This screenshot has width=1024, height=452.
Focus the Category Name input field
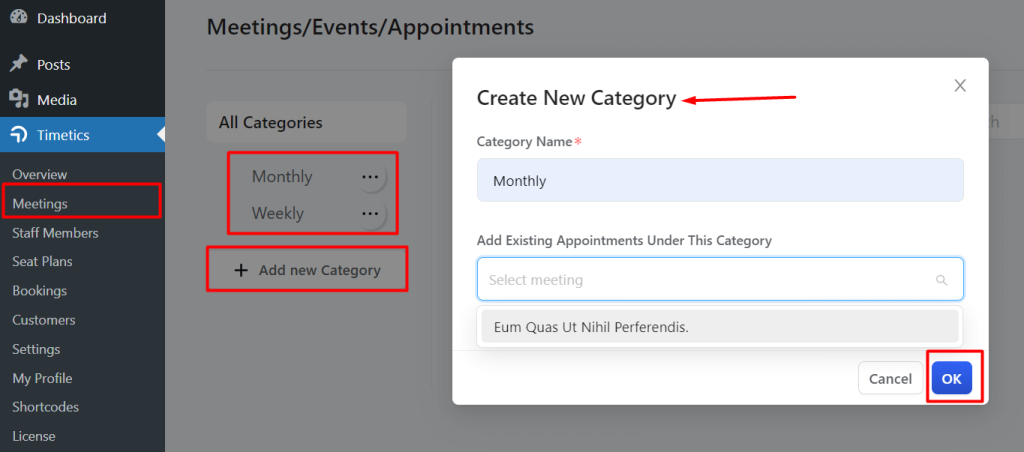click(x=720, y=180)
